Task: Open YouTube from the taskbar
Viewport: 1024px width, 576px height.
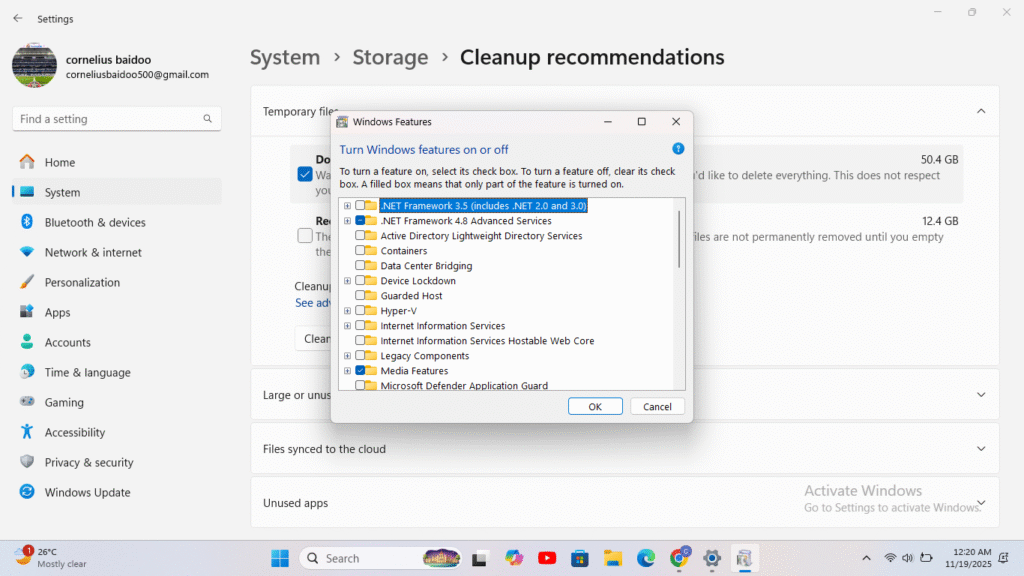Action: tap(547, 558)
